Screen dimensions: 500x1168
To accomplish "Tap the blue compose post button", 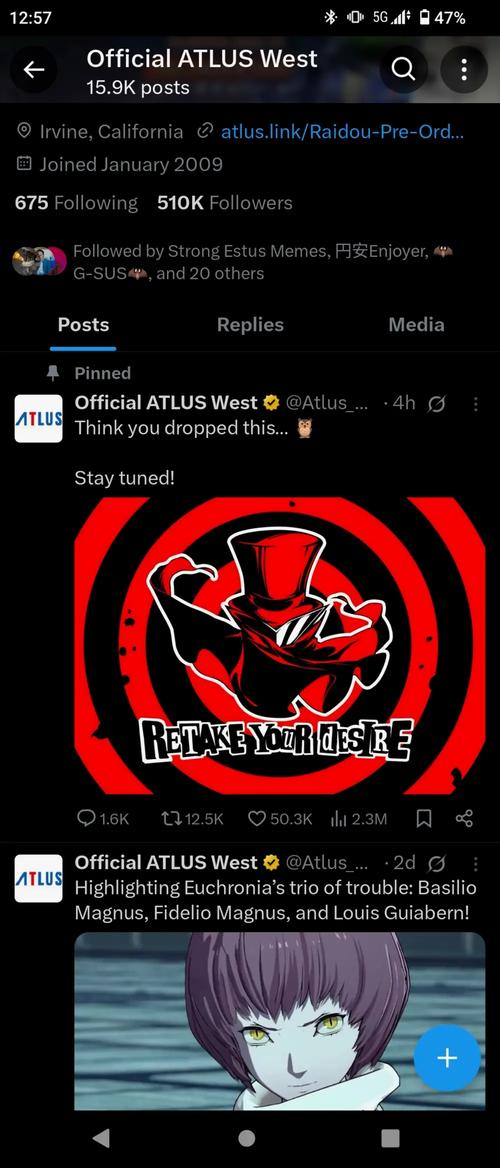I will click(x=447, y=1058).
